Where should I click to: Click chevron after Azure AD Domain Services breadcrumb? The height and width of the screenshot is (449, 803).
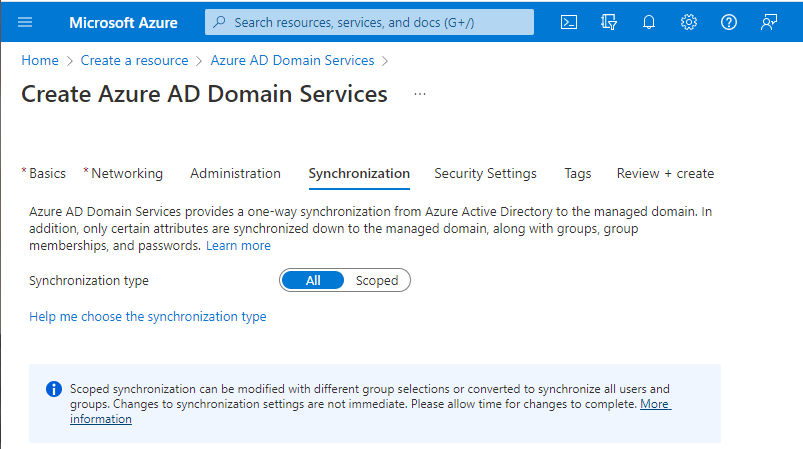pos(385,61)
